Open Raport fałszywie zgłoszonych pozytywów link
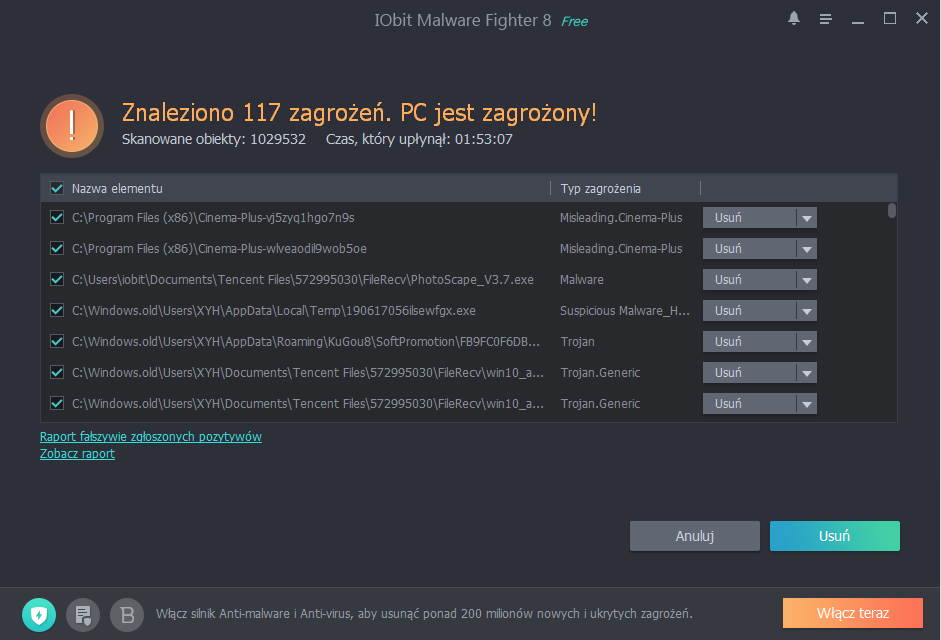 pos(151,436)
